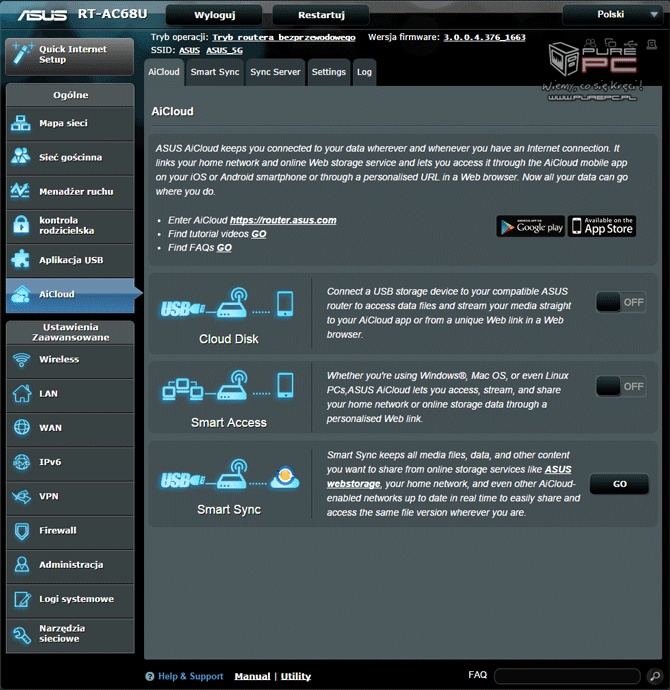
Task: Open the Polski language dropdown
Action: (x=612, y=15)
